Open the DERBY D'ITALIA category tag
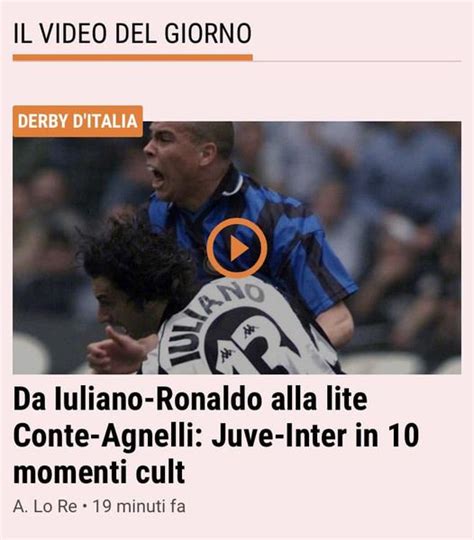Screen dimensions: 474x540 78,121
